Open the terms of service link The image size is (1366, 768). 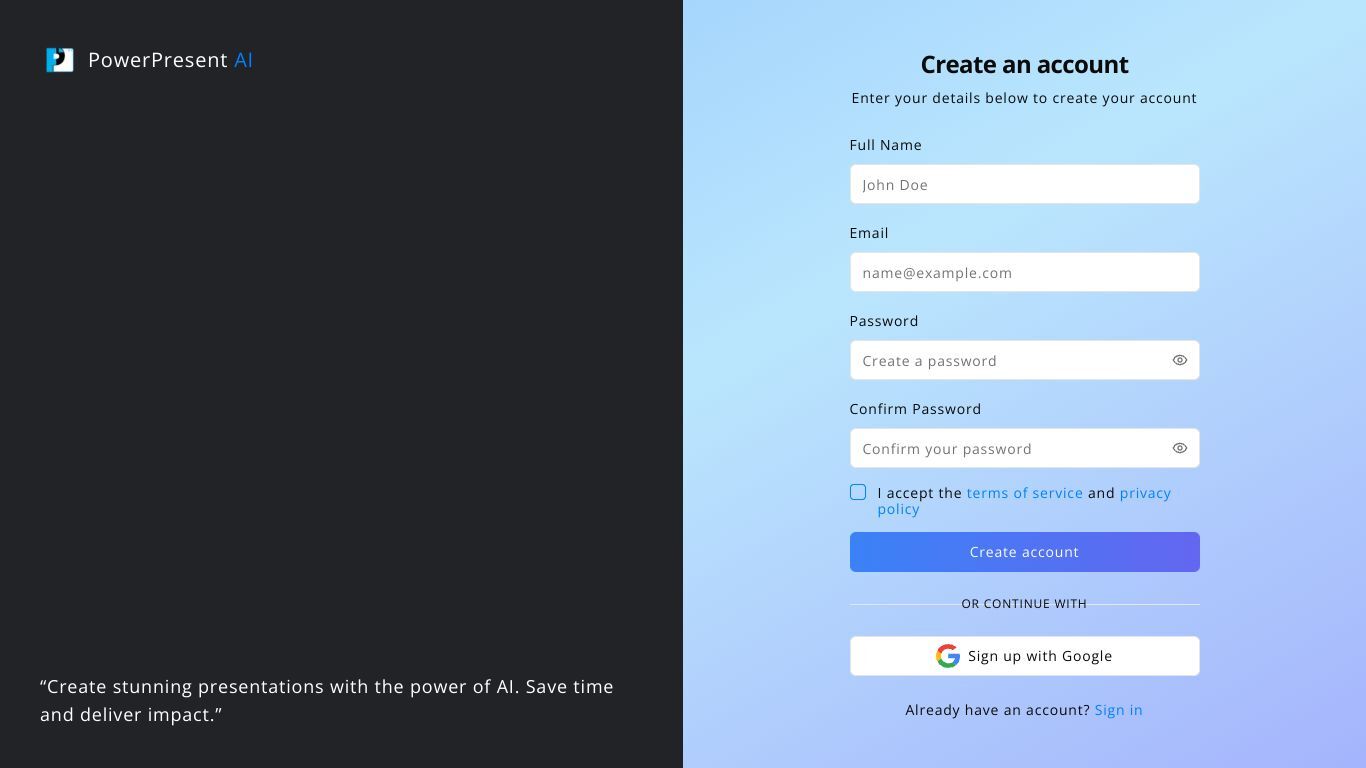click(1024, 493)
